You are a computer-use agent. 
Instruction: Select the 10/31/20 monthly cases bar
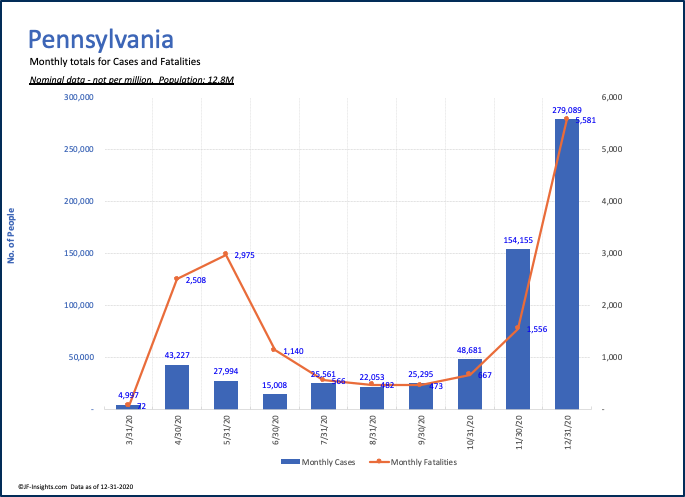(x=469, y=384)
